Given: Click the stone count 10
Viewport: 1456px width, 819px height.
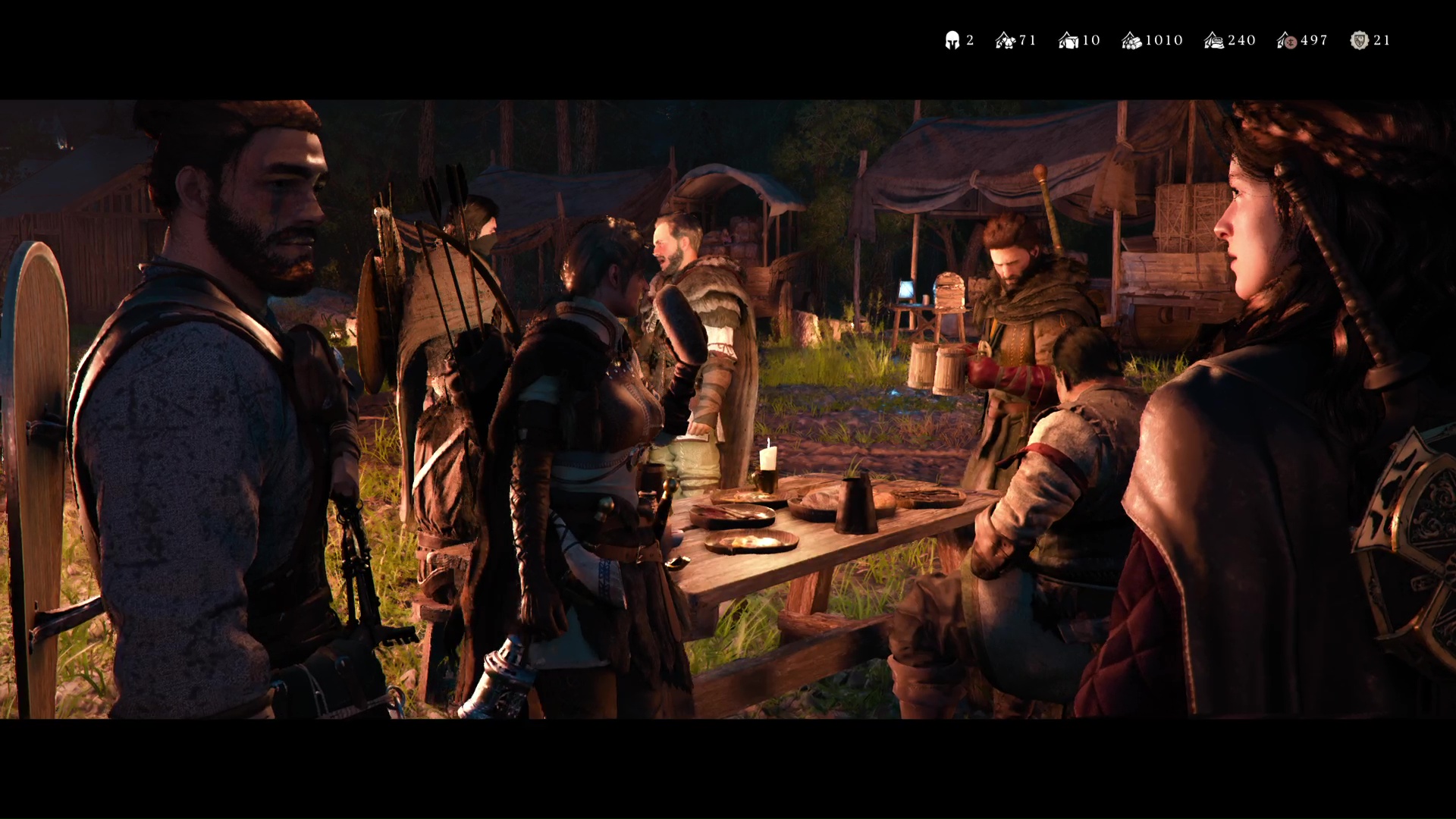Looking at the screenshot, I should pos(1091,40).
